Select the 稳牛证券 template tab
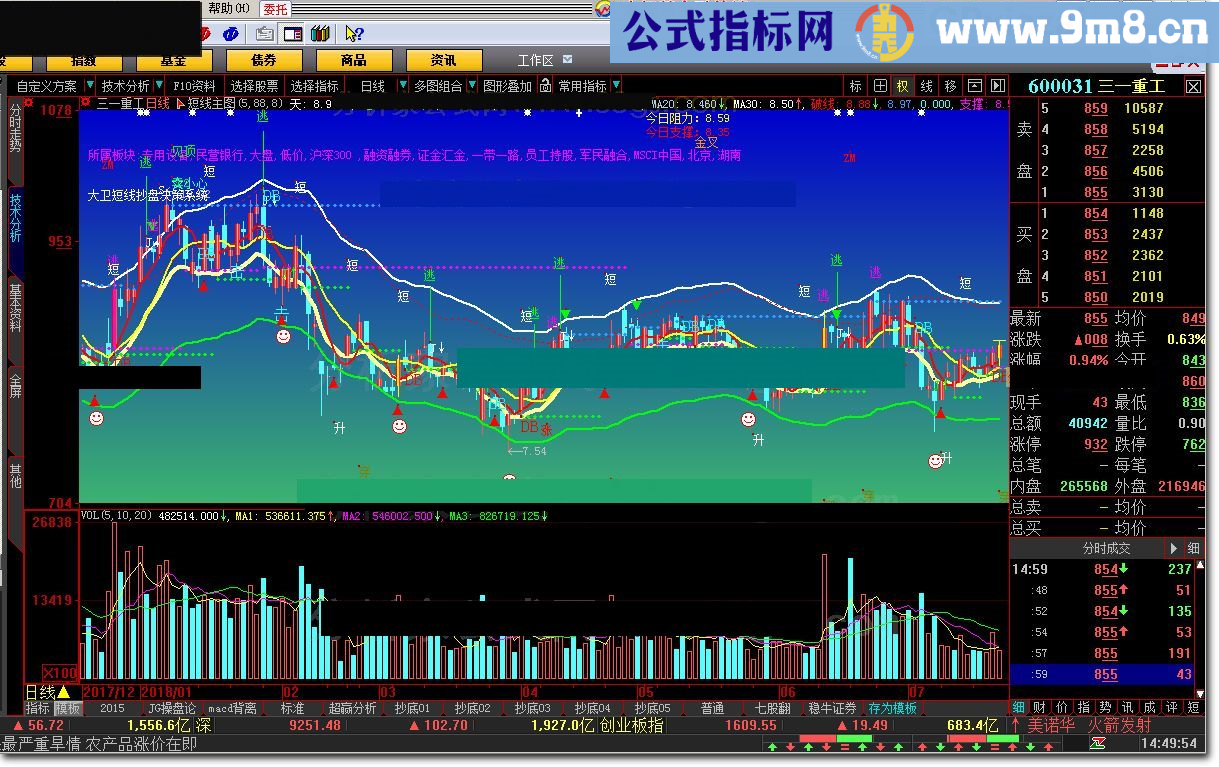 point(832,708)
